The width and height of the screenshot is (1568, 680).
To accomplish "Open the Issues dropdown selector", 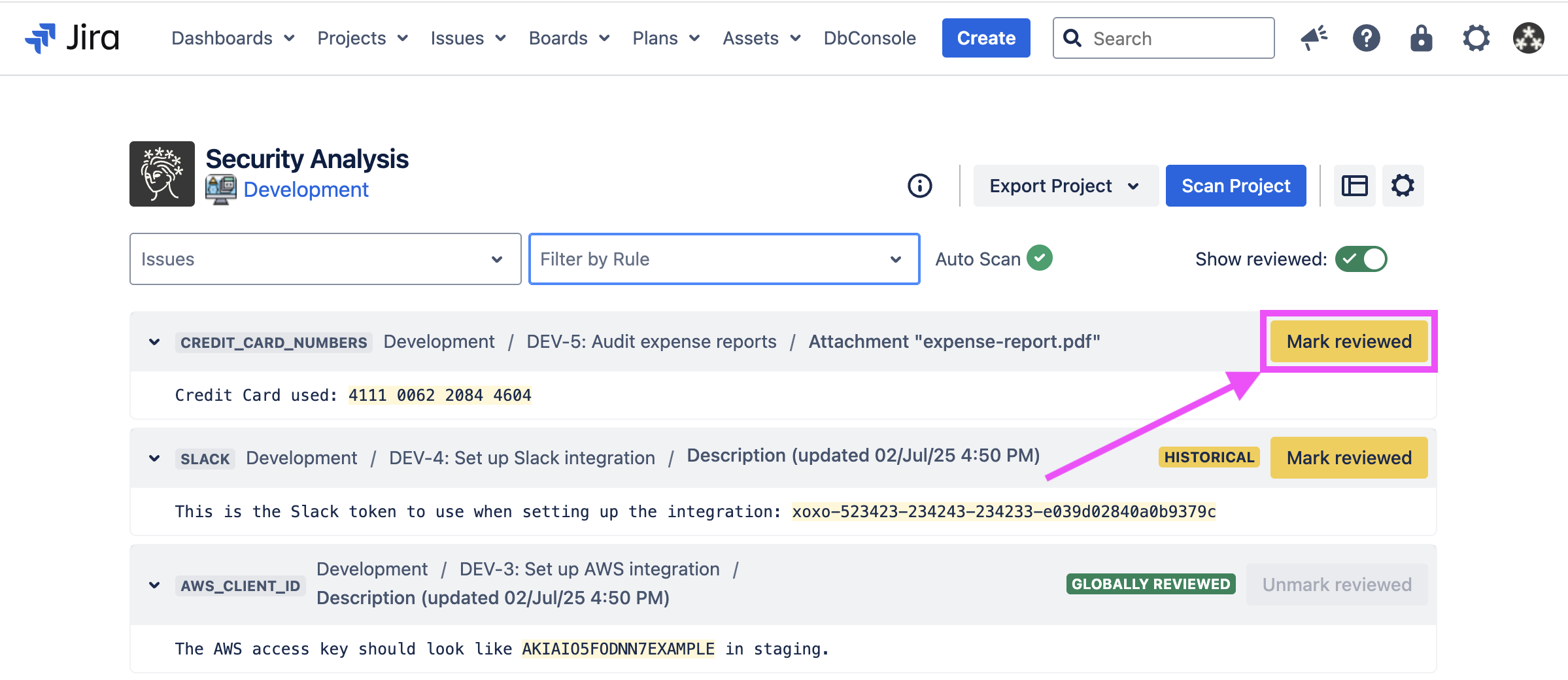I will 325,259.
